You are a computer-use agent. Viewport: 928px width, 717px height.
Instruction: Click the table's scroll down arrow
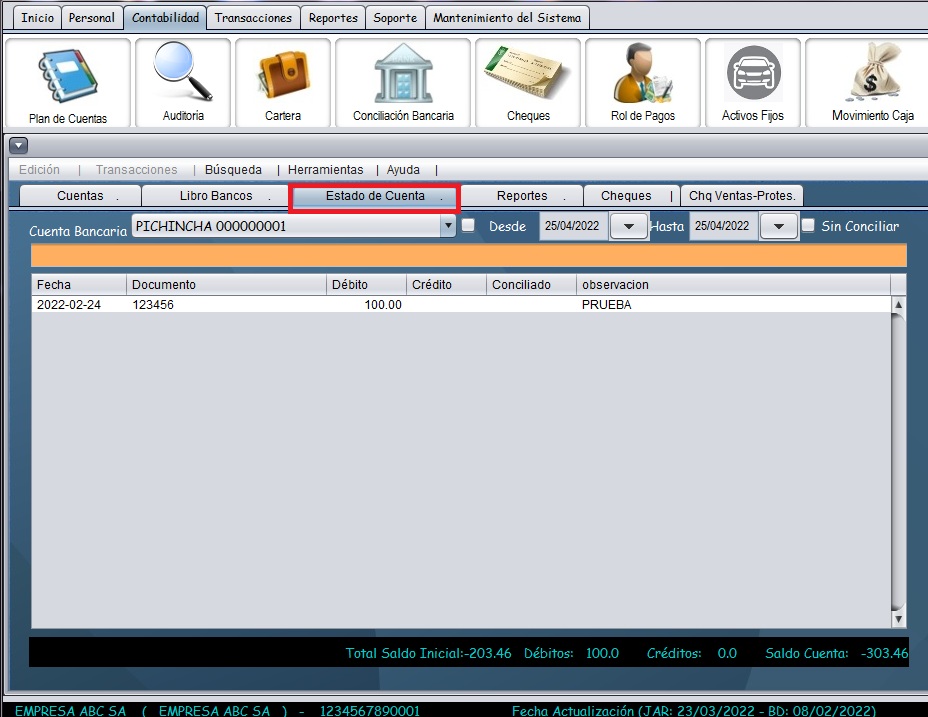(x=897, y=620)
